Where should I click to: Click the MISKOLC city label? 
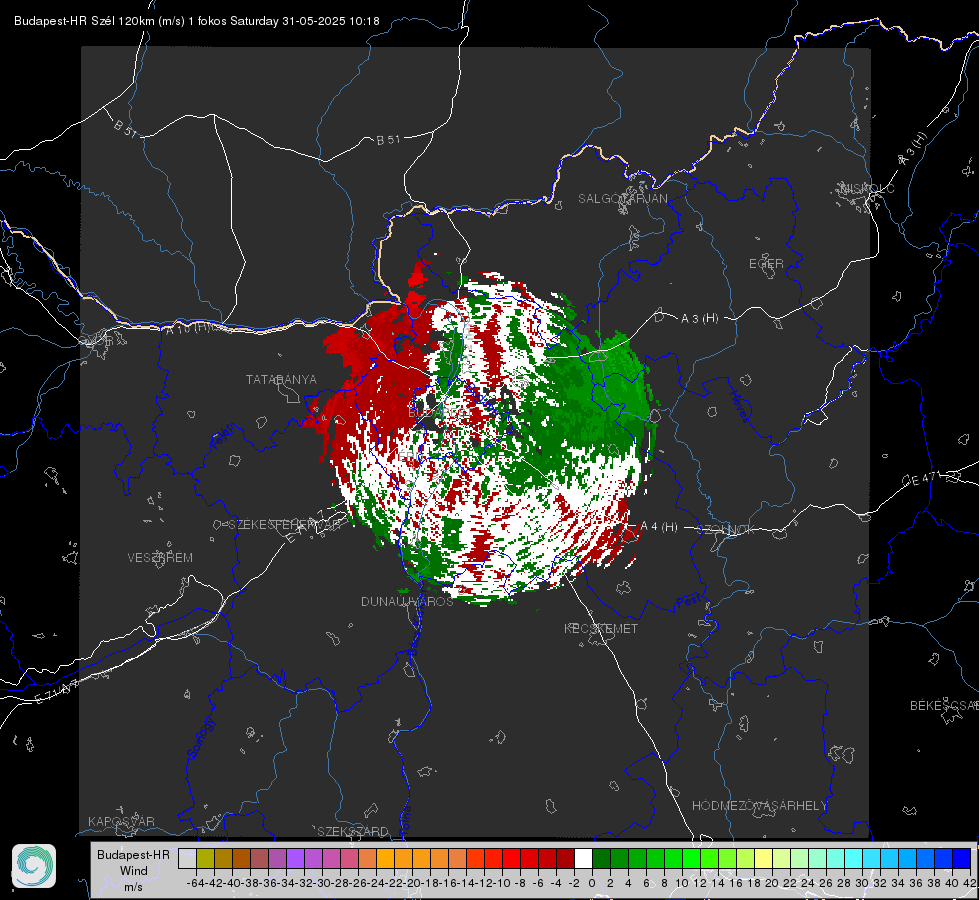click(867, 188)
